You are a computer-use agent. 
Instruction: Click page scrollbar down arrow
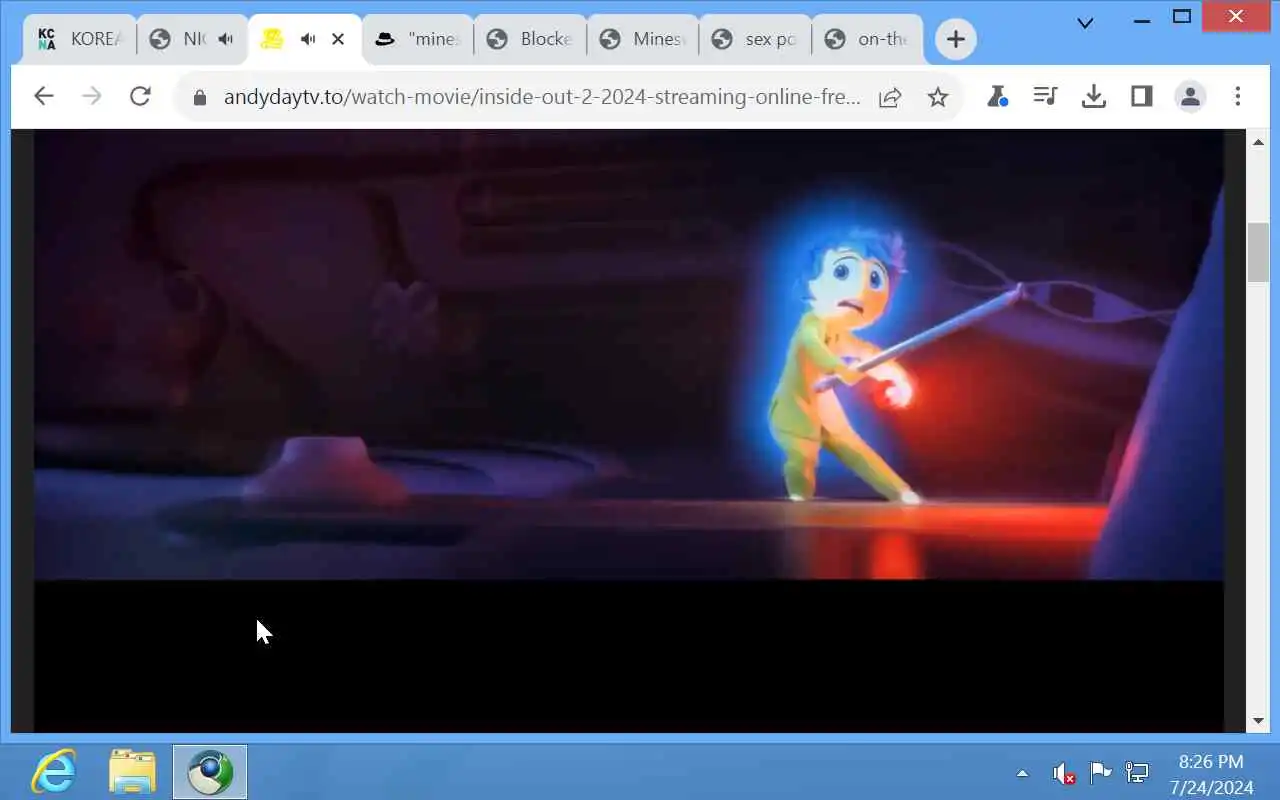click(x=1258, y=720)
